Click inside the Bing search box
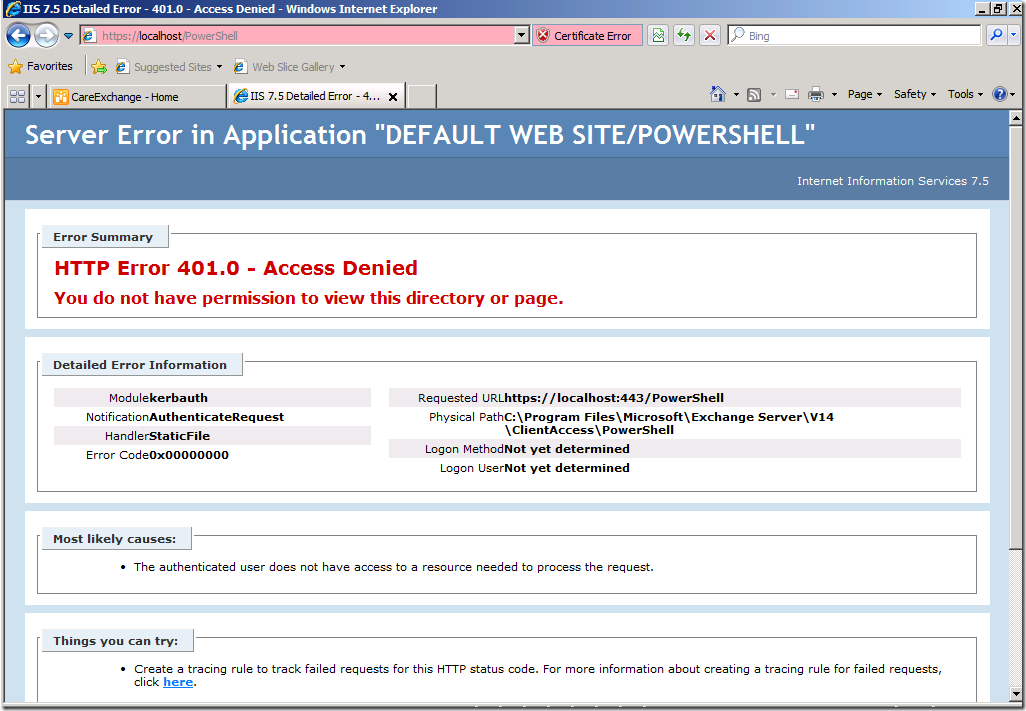Screen dimensions: 1026x711 click(x=854, y=36)
